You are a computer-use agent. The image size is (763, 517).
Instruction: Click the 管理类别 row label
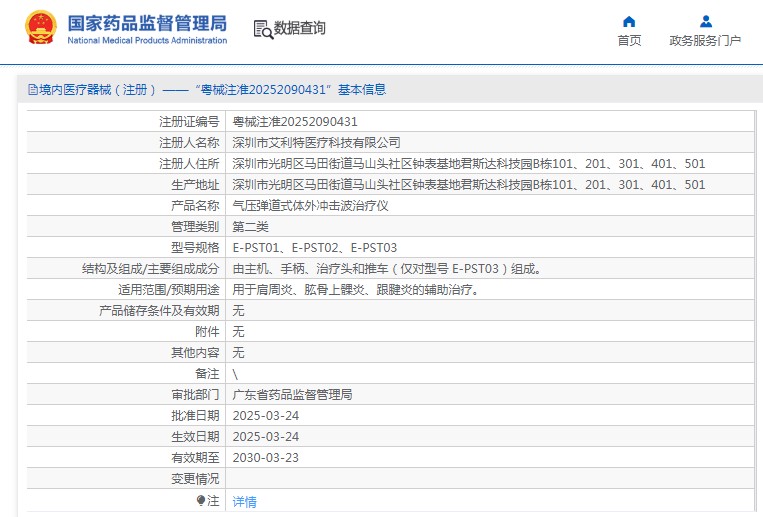point(195,226)
